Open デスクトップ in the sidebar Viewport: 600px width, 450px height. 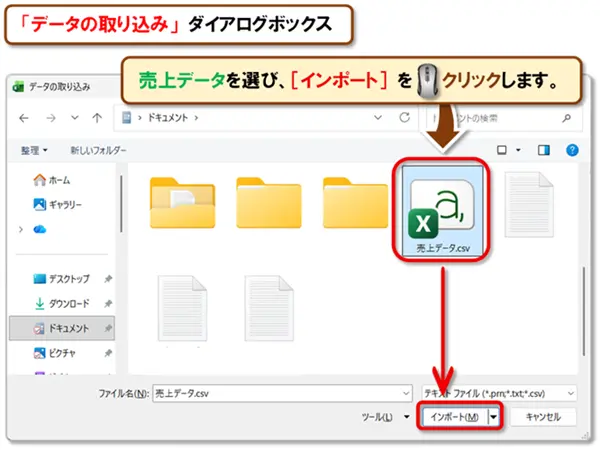point(62,279)
